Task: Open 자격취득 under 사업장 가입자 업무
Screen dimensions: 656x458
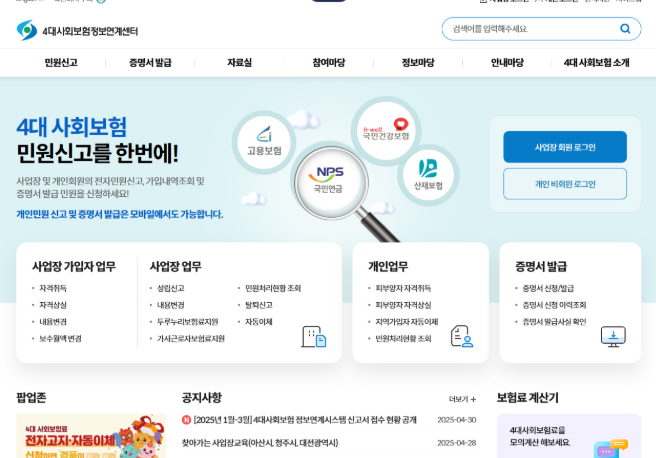Action: point(53,288)
